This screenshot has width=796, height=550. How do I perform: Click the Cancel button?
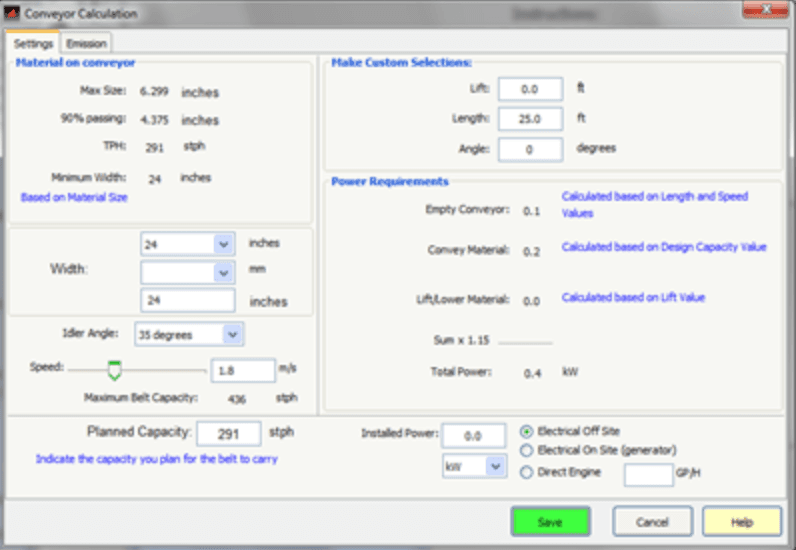coord(652,521)
